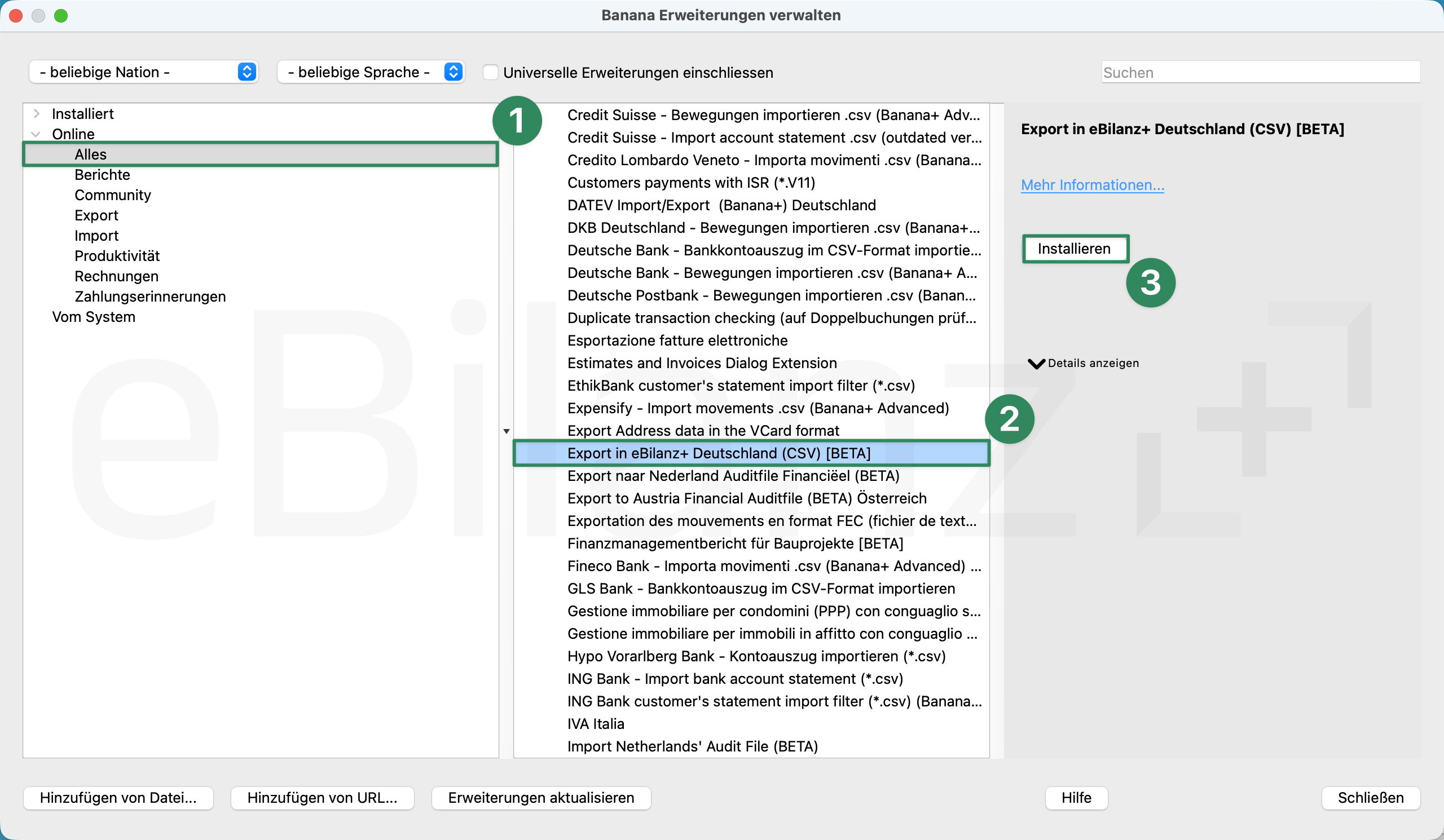Screen dimensions: 1444x840
Task: Select 'ING Bank - Import bank account statement'
Action: click(x=751, y=679)
